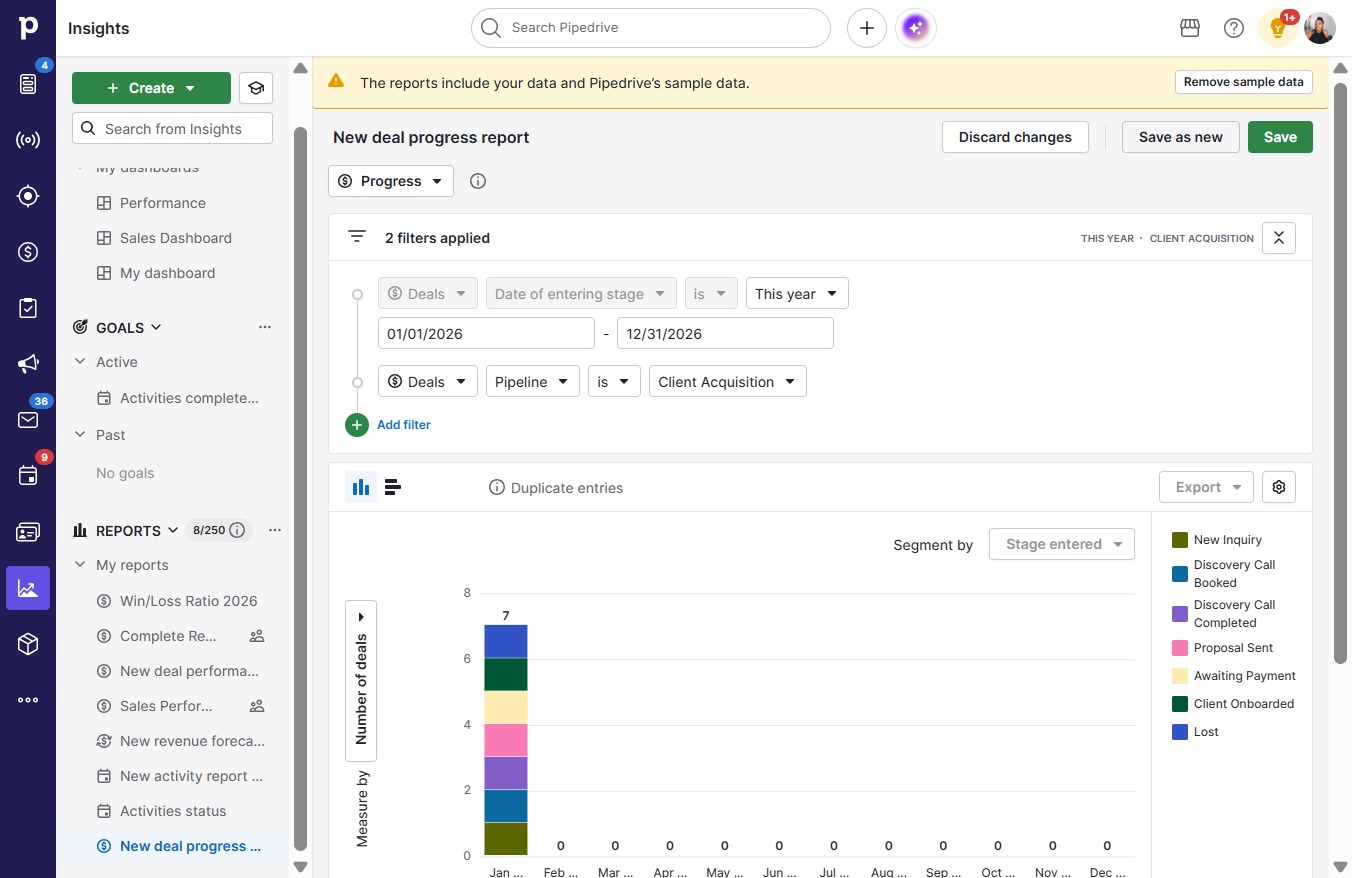Screen dimensions: 1352x878
Task: Open the Export dropdown
Action: click(1207, 487)
